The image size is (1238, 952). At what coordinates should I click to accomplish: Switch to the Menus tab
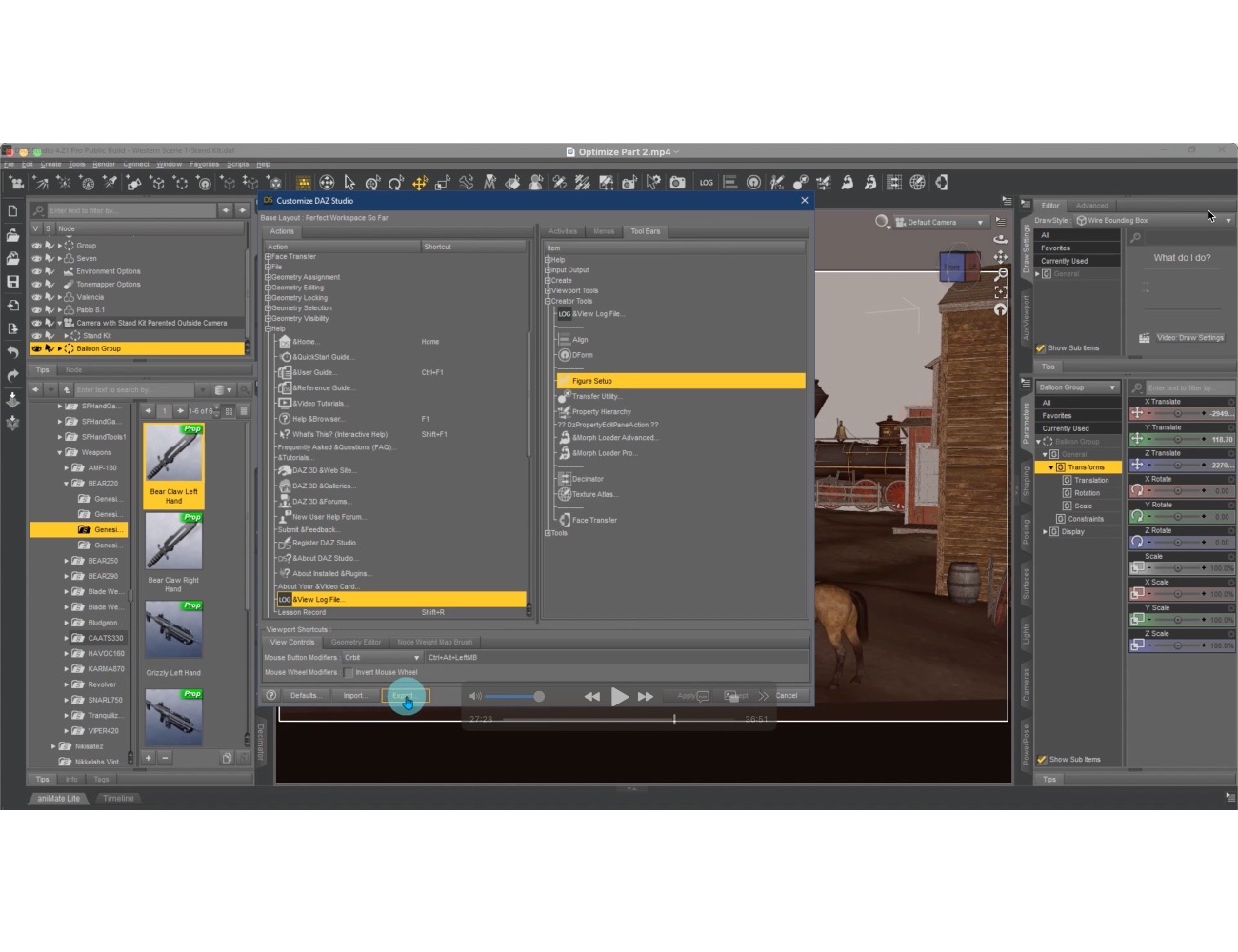(604, 231)
